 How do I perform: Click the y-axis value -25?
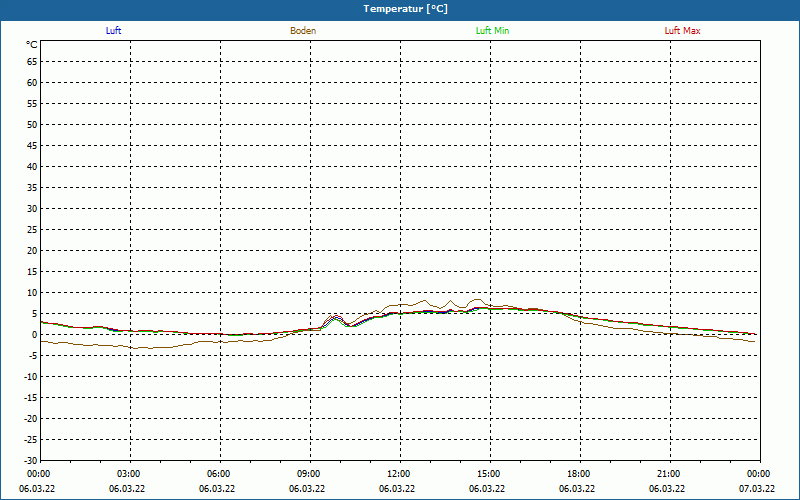(x=30, y=440)
